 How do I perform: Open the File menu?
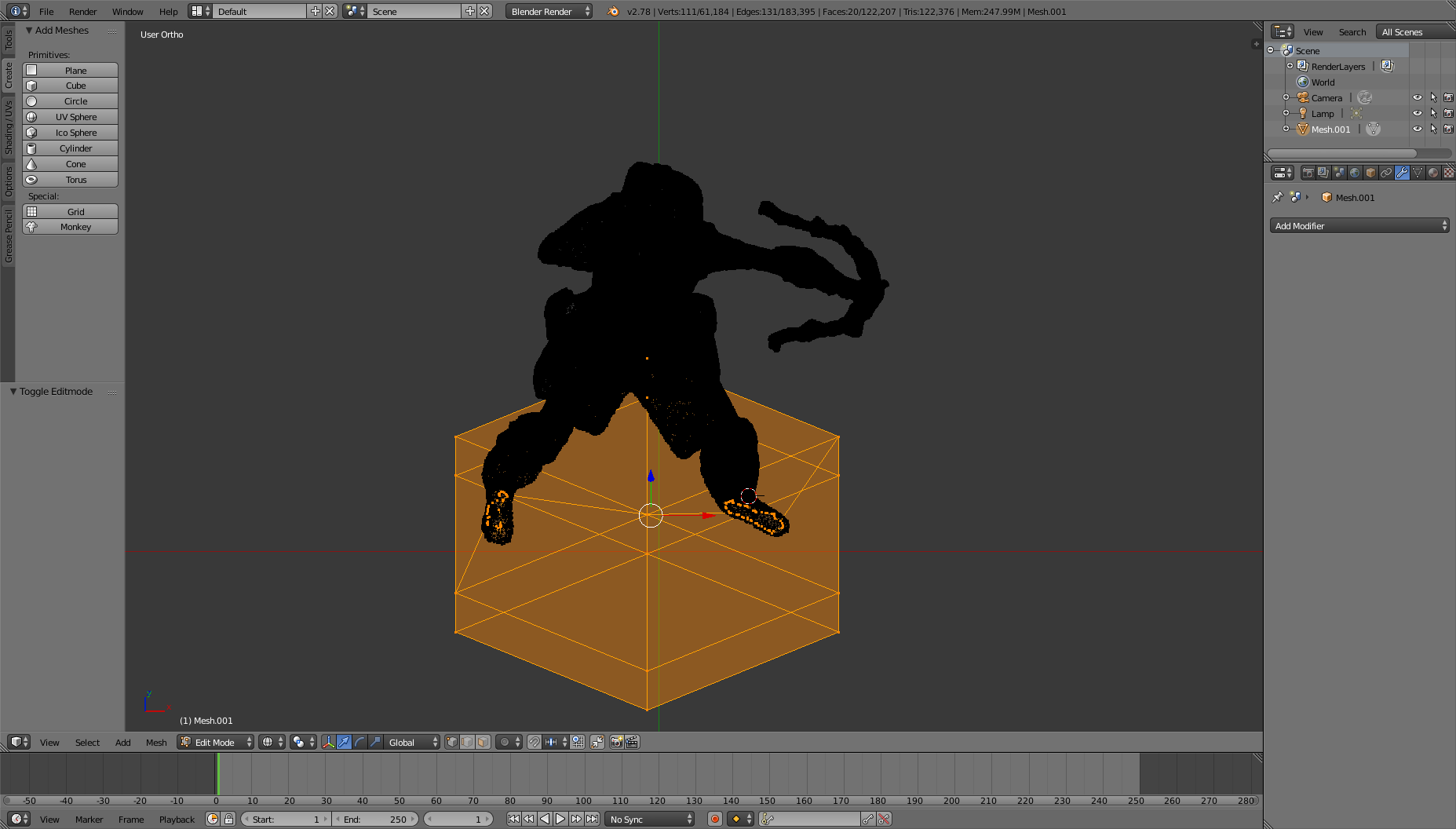(46, 11)
